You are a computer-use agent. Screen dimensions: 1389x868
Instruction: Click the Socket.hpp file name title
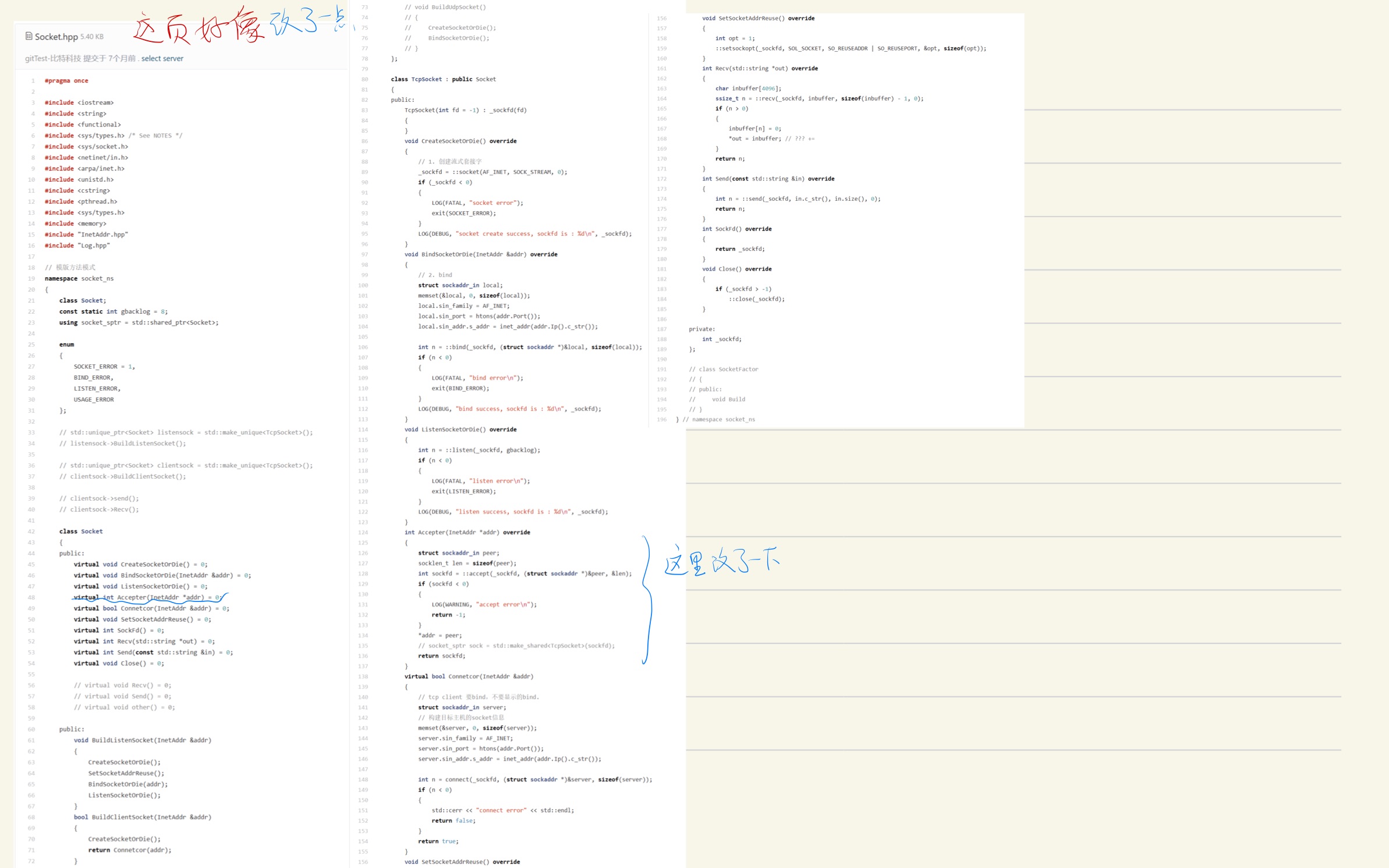point(56,37)
